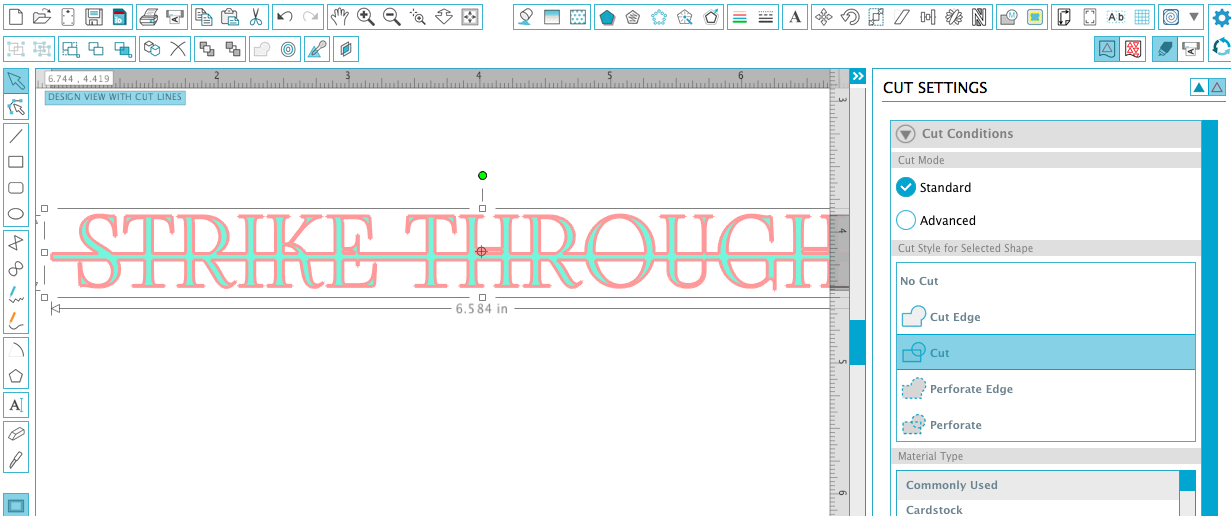Screen dimensions: 1231x516
Task: Create a new document with New icon
Action: [16, 17]
